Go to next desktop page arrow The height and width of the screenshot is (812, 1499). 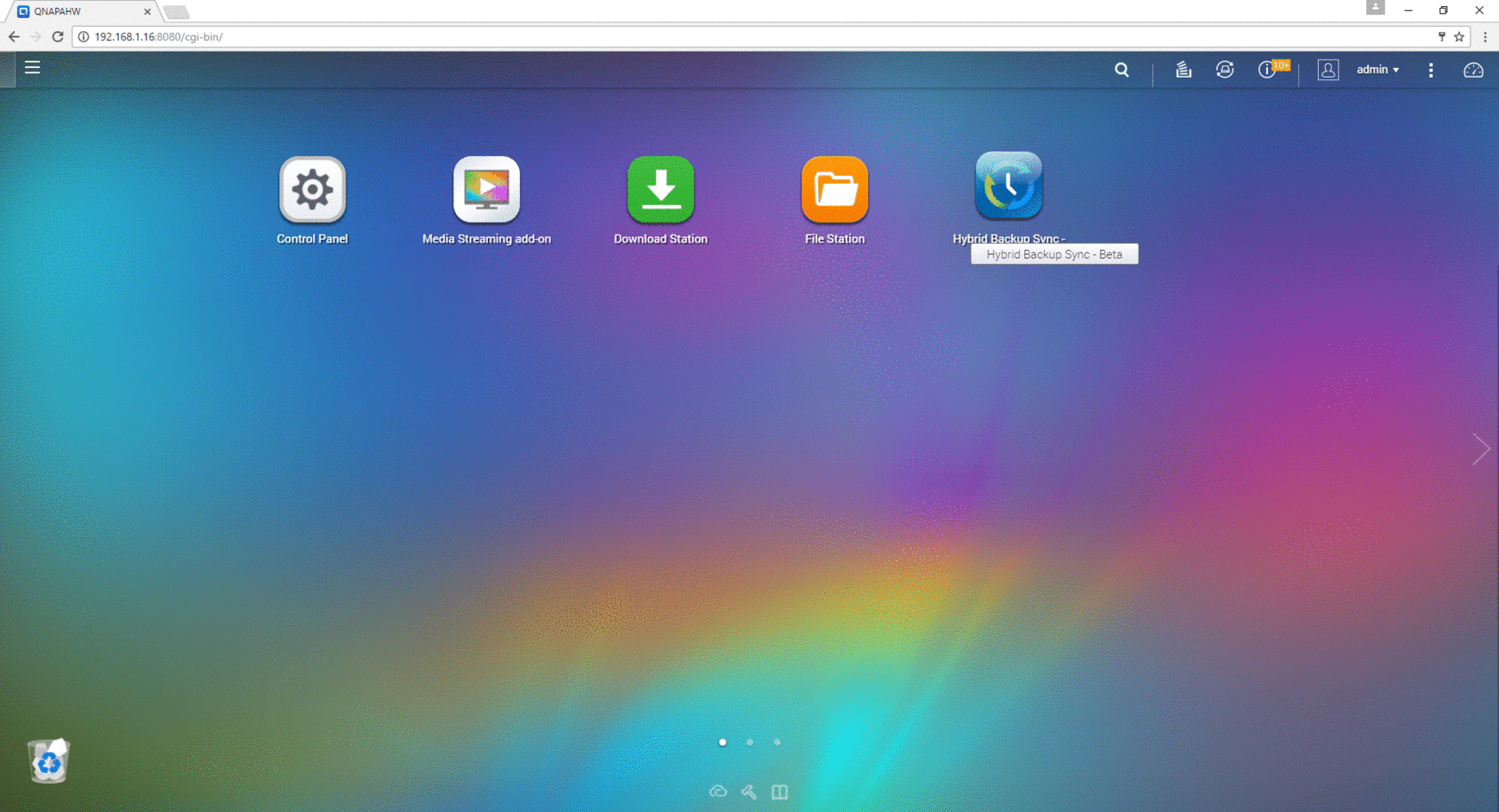[1481, 449]
